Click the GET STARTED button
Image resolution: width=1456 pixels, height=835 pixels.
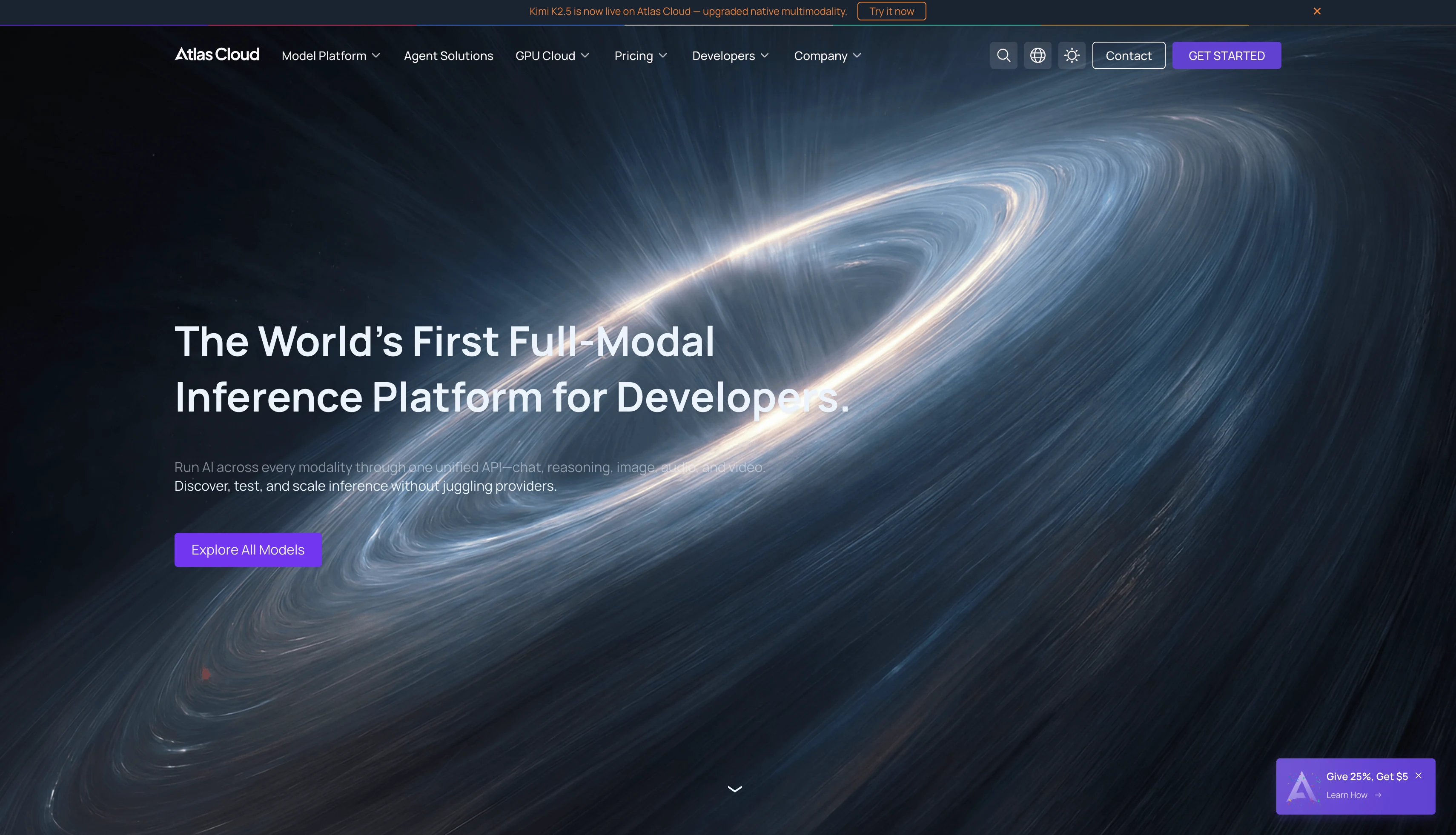point(1227,55)
